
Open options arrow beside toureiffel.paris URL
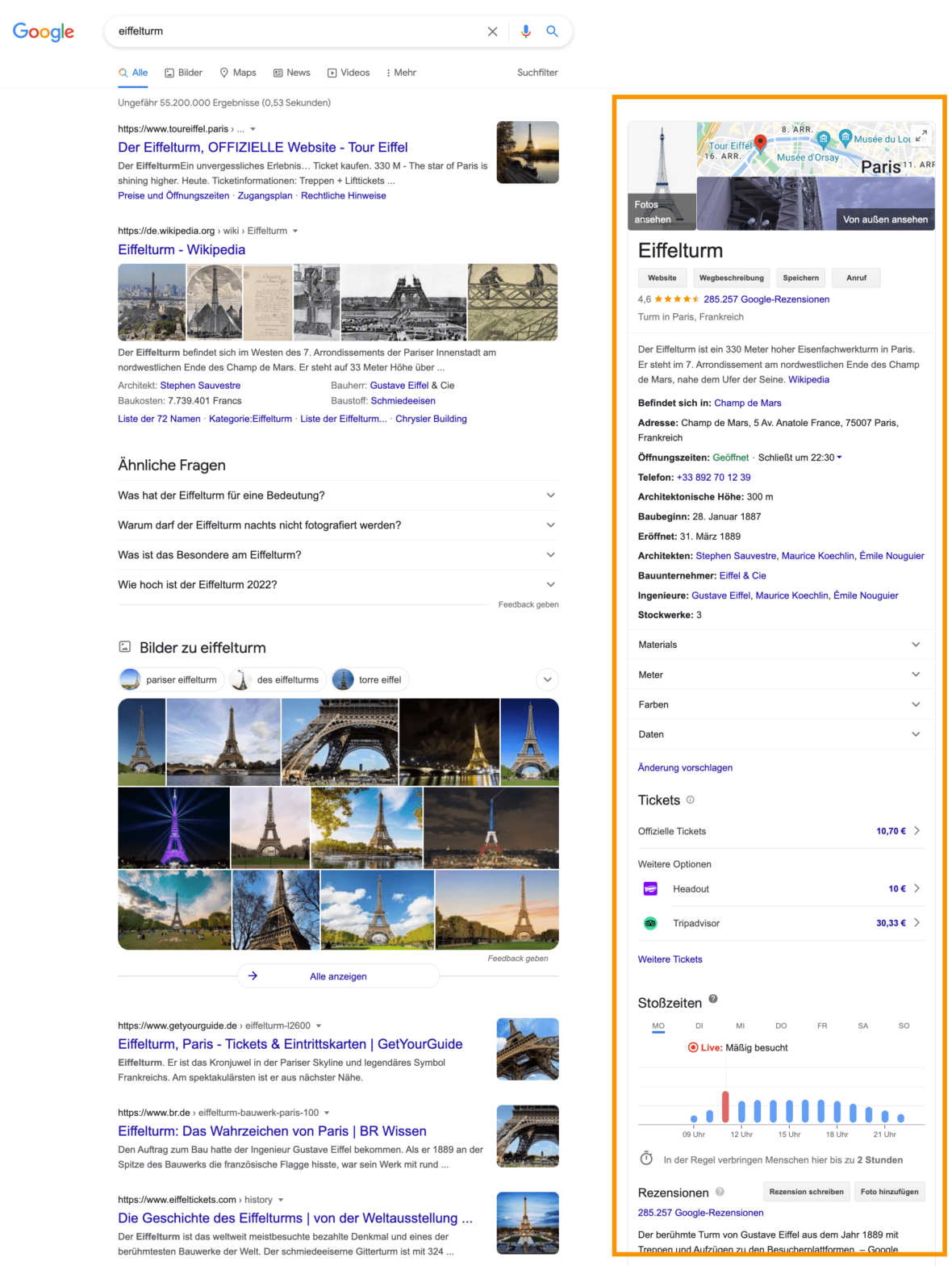point(253,129)
